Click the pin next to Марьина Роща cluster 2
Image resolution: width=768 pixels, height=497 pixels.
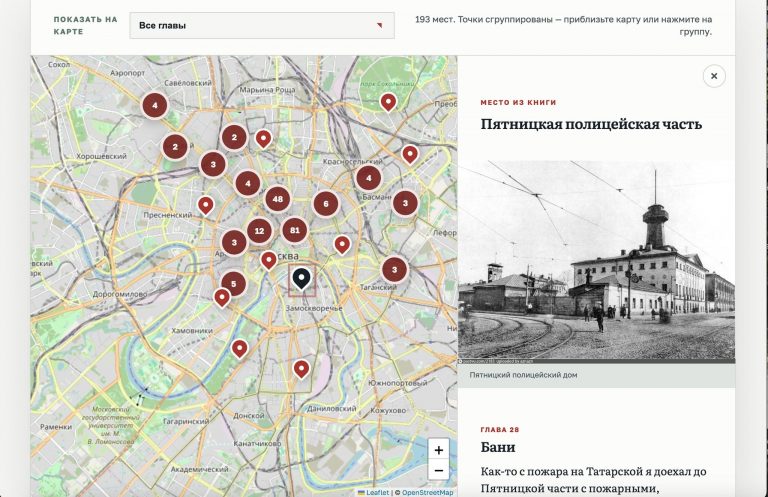point(264,139)
